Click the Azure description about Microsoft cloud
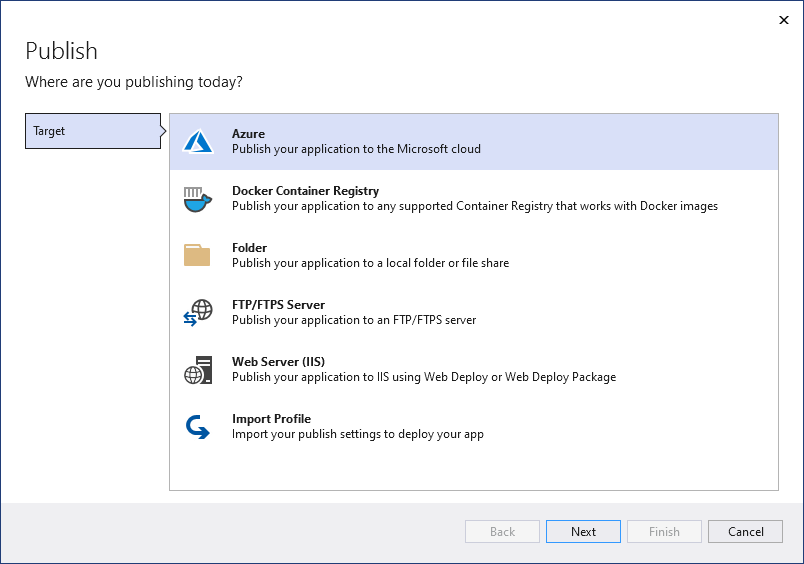804x564 pixels. [356, 149]
